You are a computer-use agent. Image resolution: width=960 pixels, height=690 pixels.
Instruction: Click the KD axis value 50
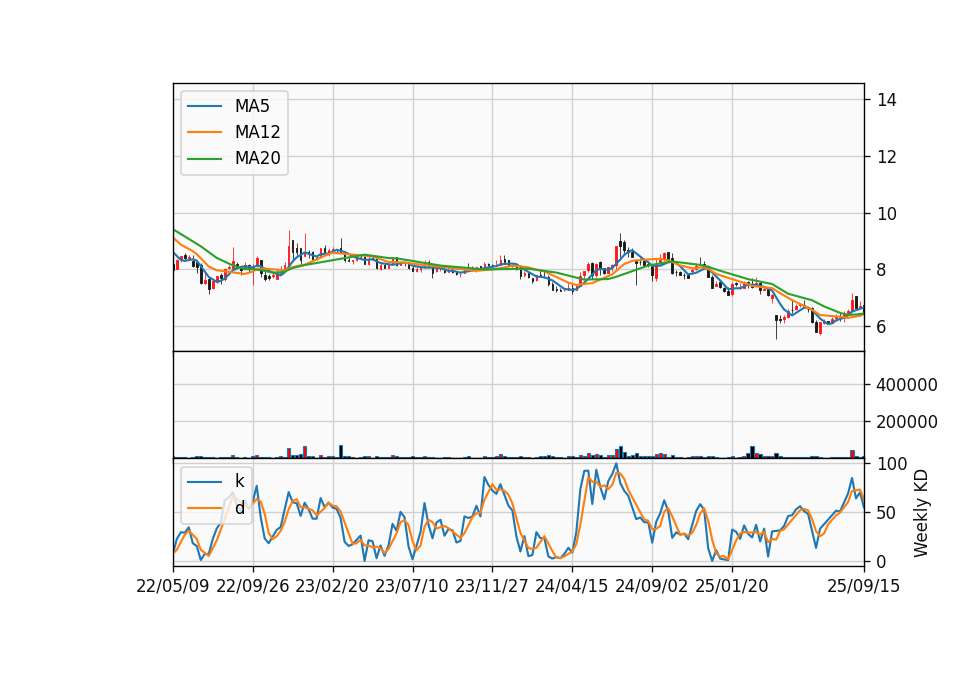pos(887,512)
